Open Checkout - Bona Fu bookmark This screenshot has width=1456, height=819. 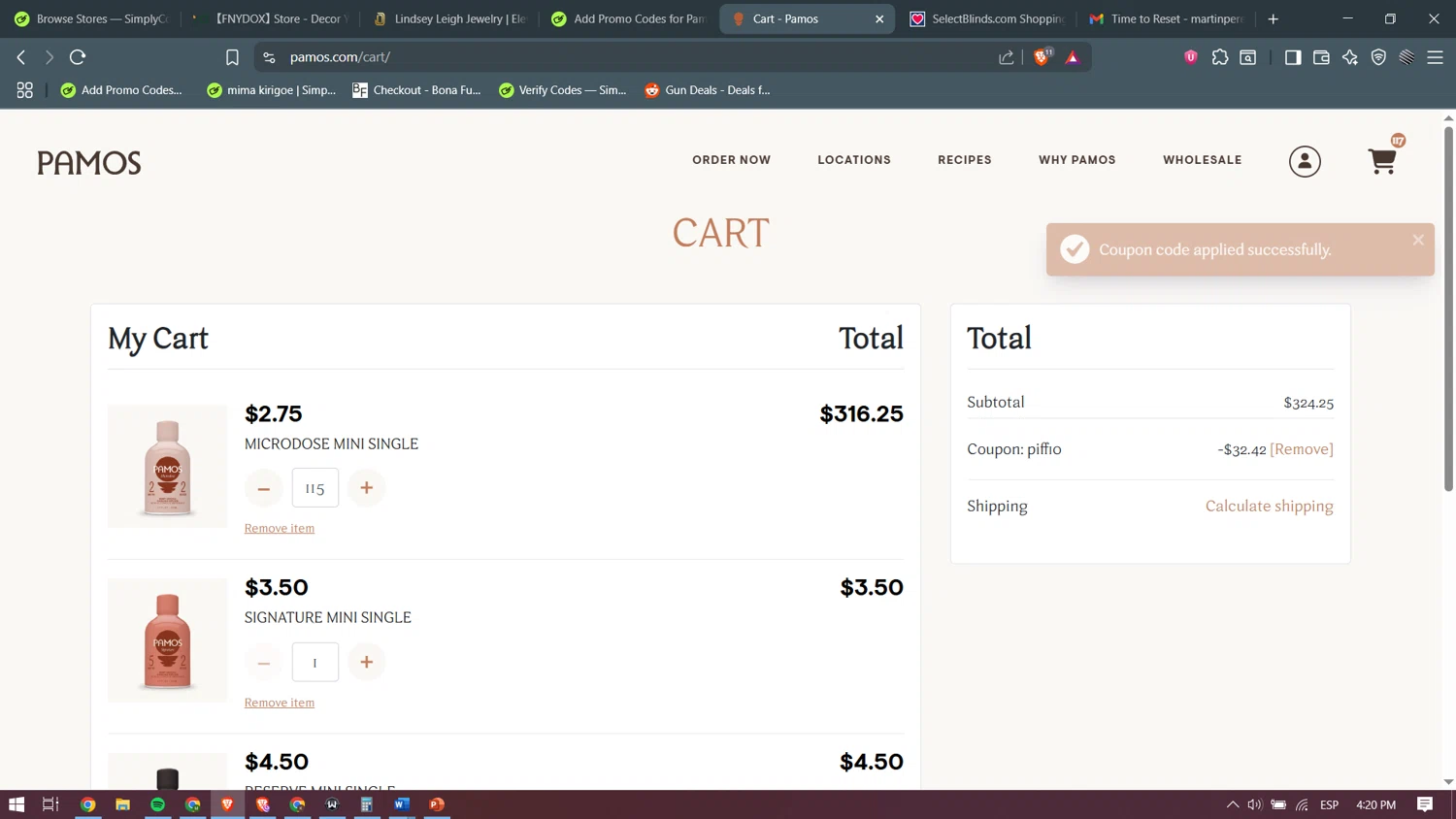coord(417,90)
